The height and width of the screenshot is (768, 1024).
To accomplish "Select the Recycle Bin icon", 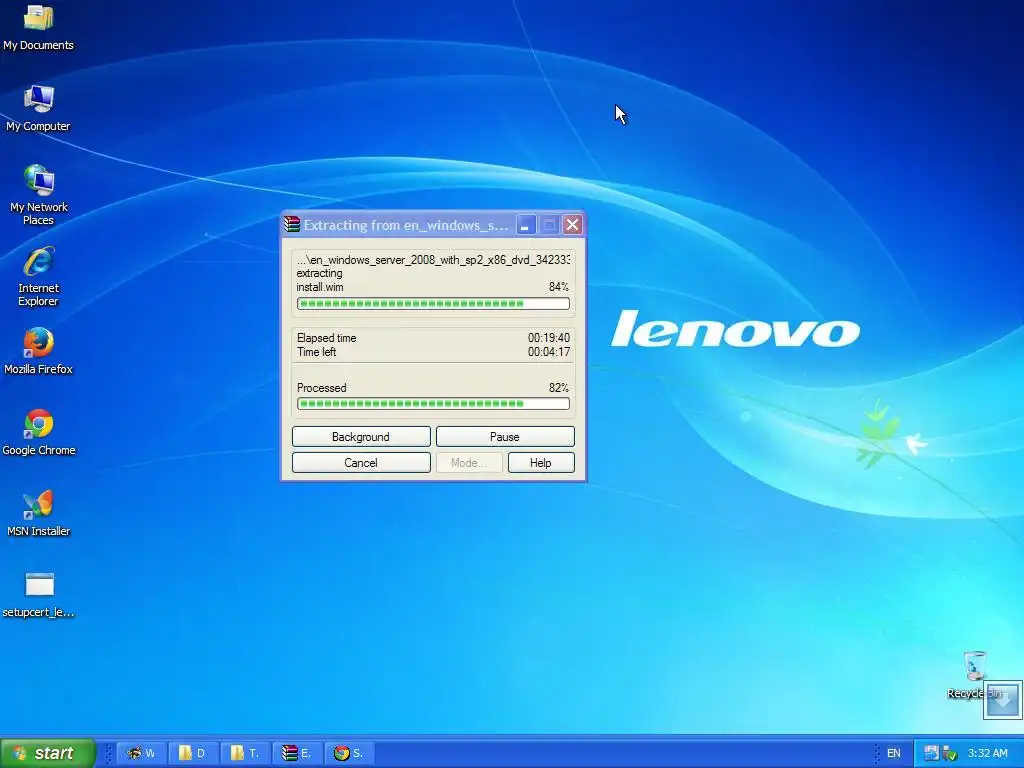I will 974,675.
